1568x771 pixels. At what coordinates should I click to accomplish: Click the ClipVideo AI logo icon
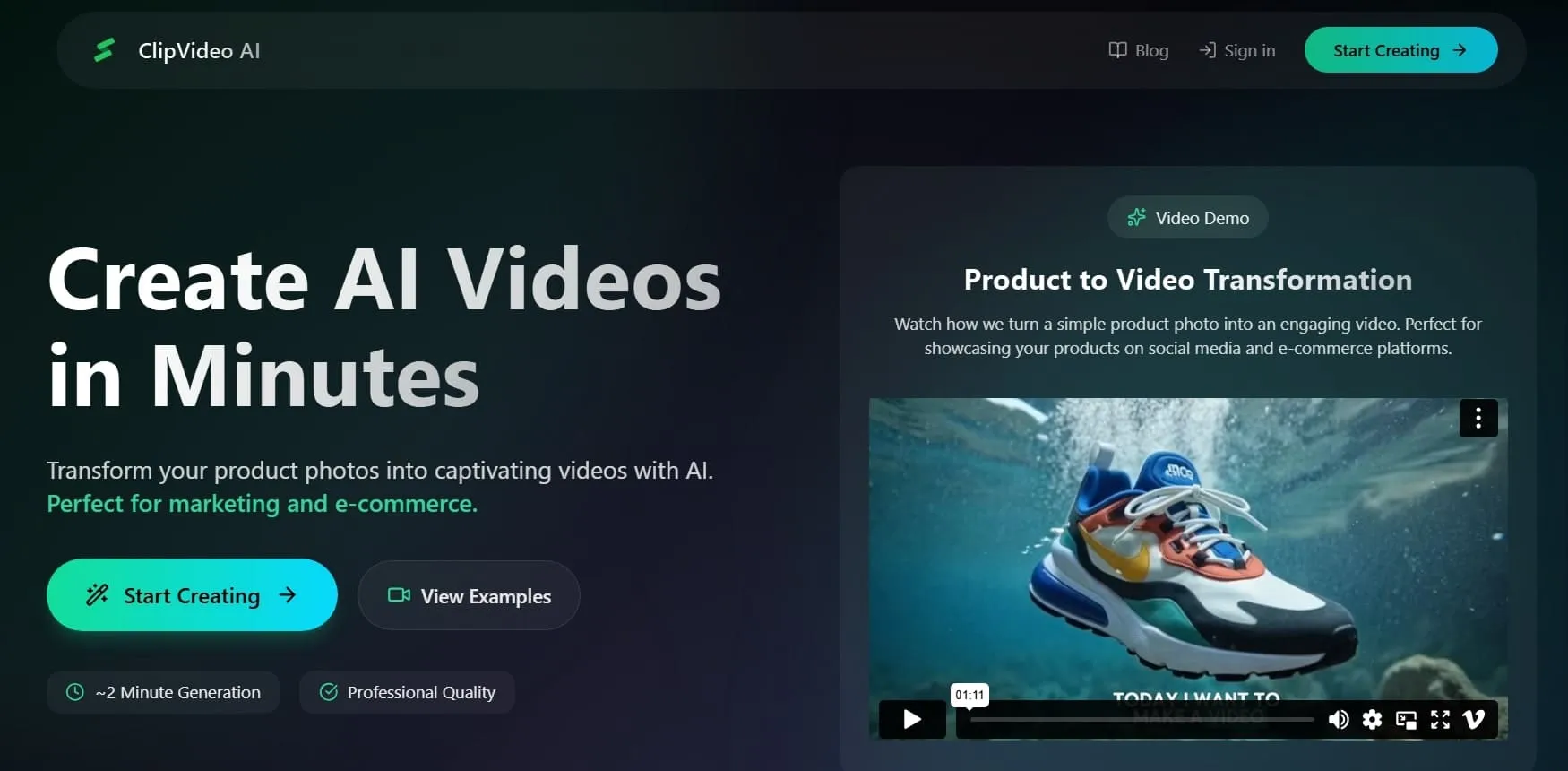(105, 50)
